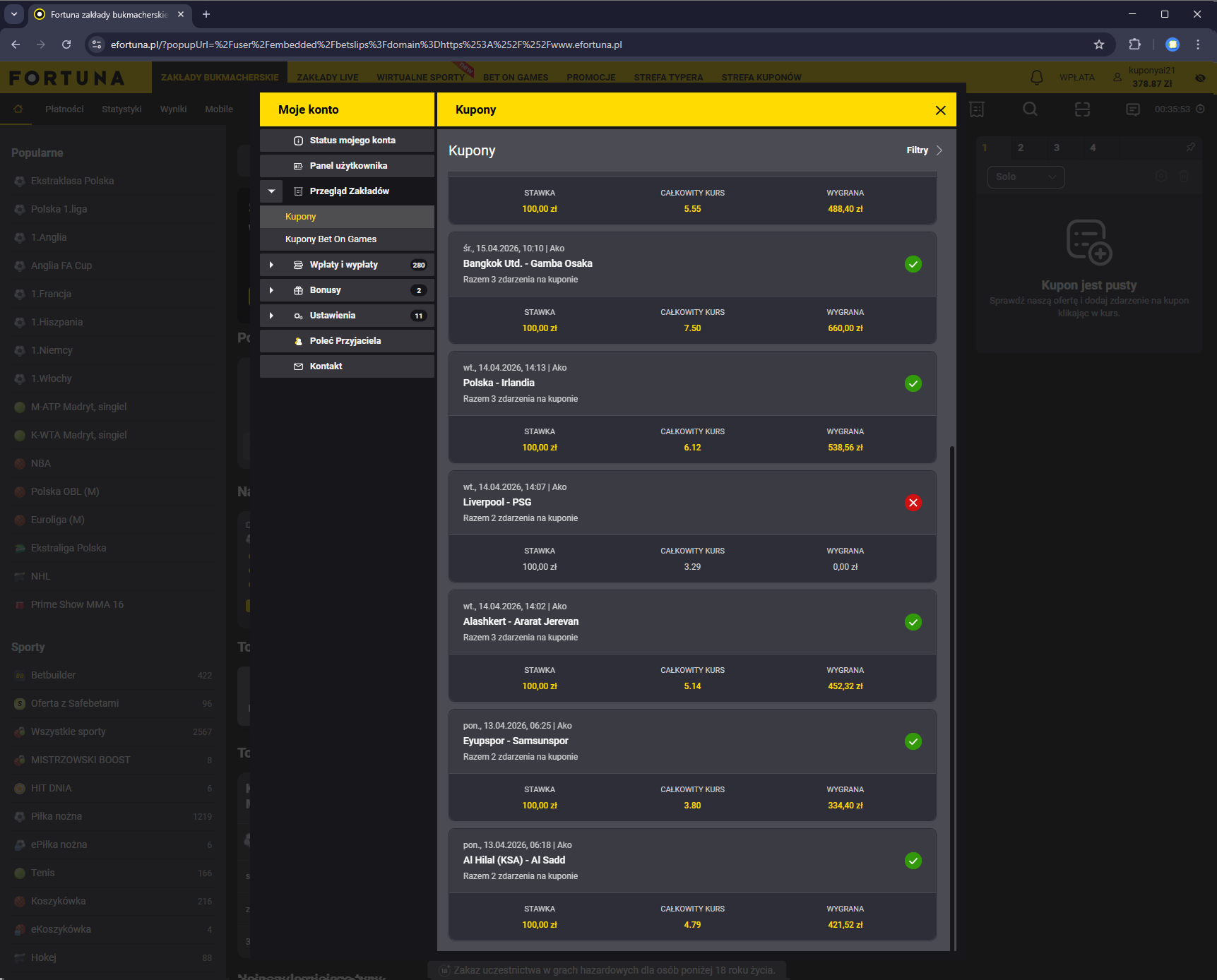1217x980 pixels.
Task: Open the Bangkok Utd. - Gamba Osaka coupon
Action: pos(692,288)
